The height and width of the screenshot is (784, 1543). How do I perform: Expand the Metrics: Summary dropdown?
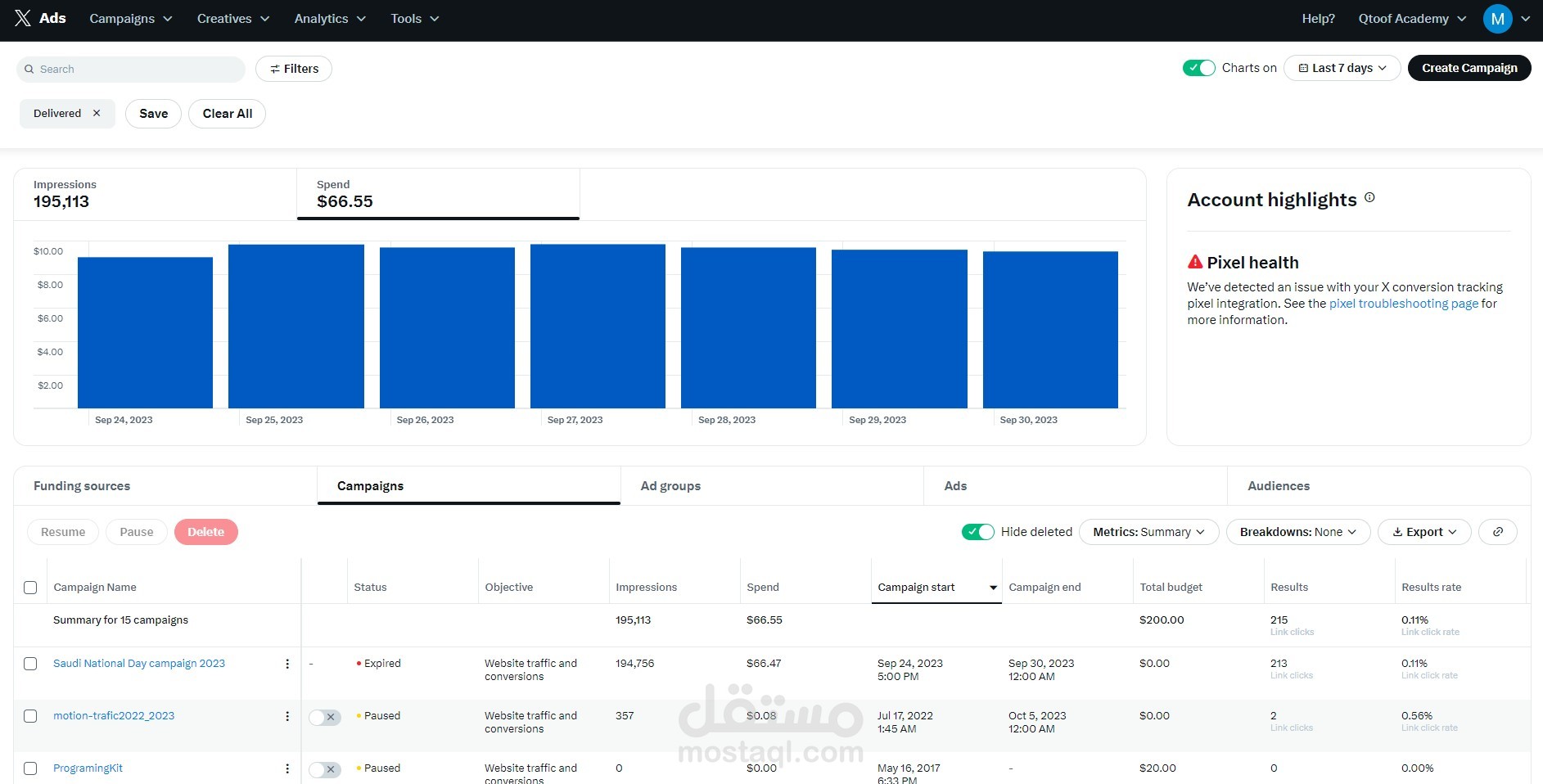point(1148,532)
